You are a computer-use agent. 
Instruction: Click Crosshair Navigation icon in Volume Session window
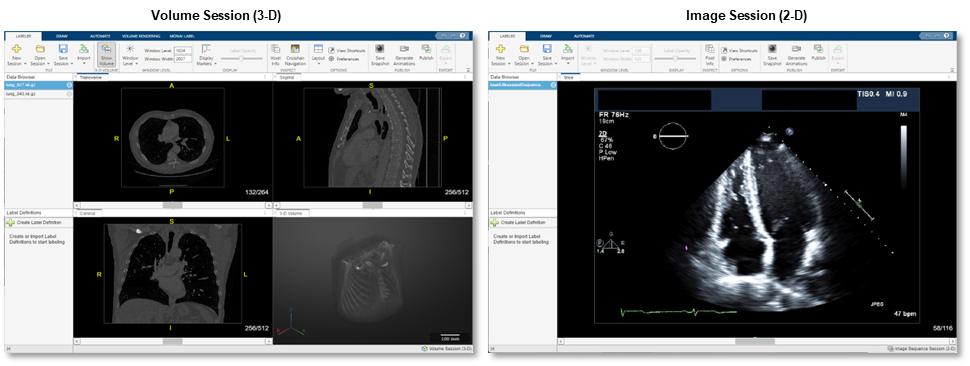(295, 49)
